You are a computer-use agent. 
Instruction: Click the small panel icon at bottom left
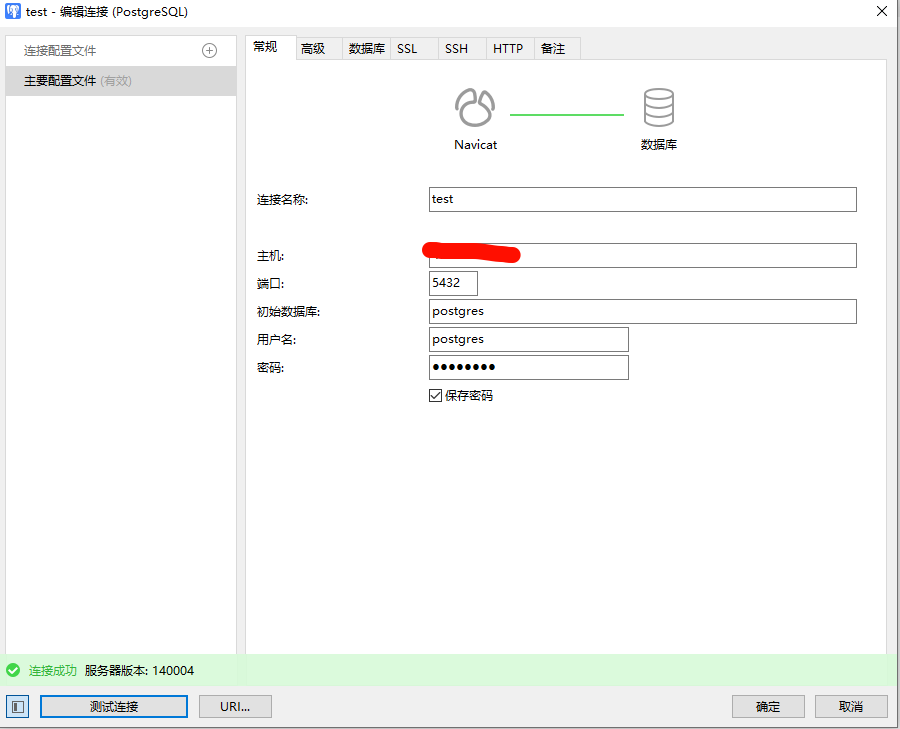(17, 706)
